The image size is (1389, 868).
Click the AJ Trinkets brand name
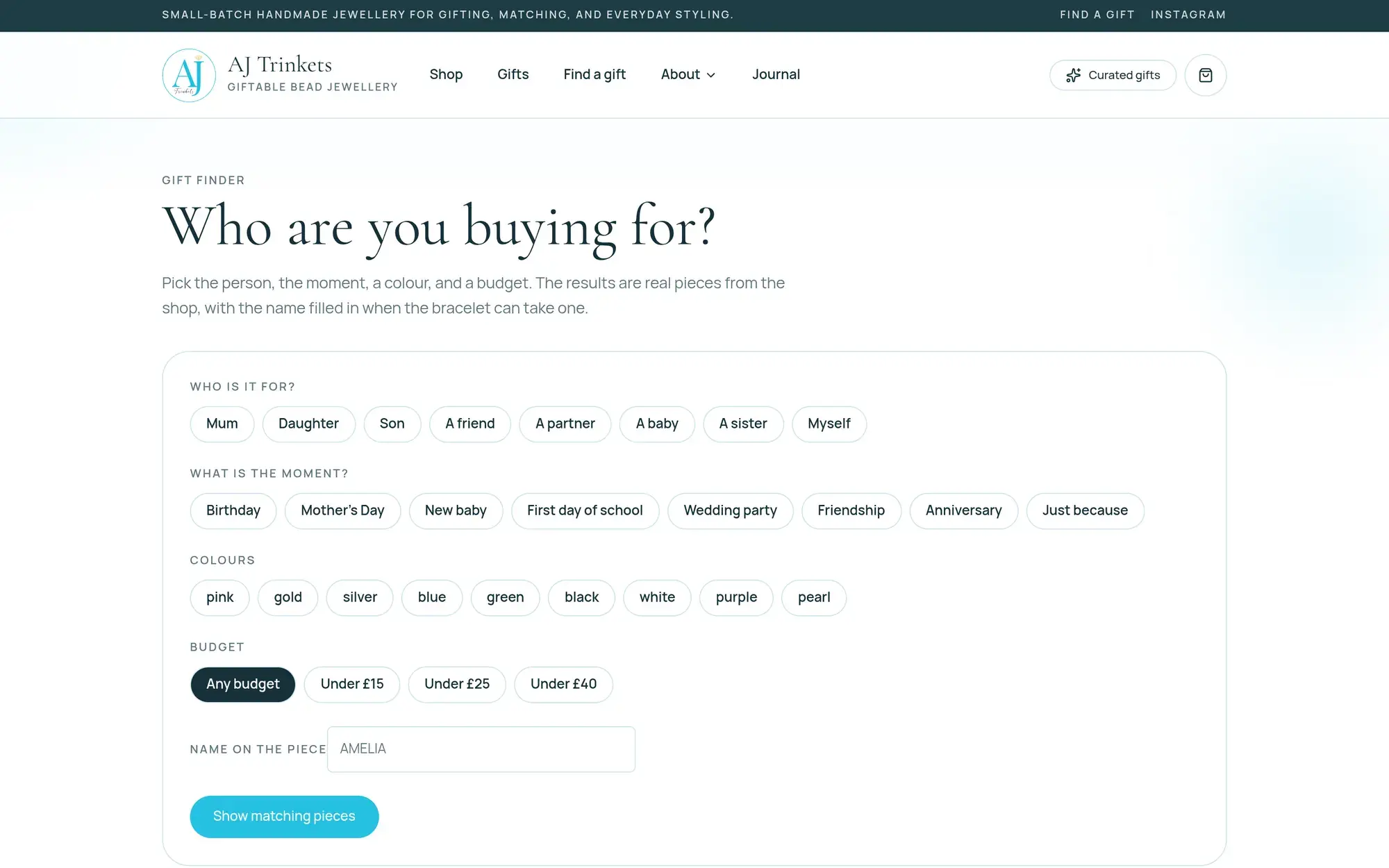point(280,65)
